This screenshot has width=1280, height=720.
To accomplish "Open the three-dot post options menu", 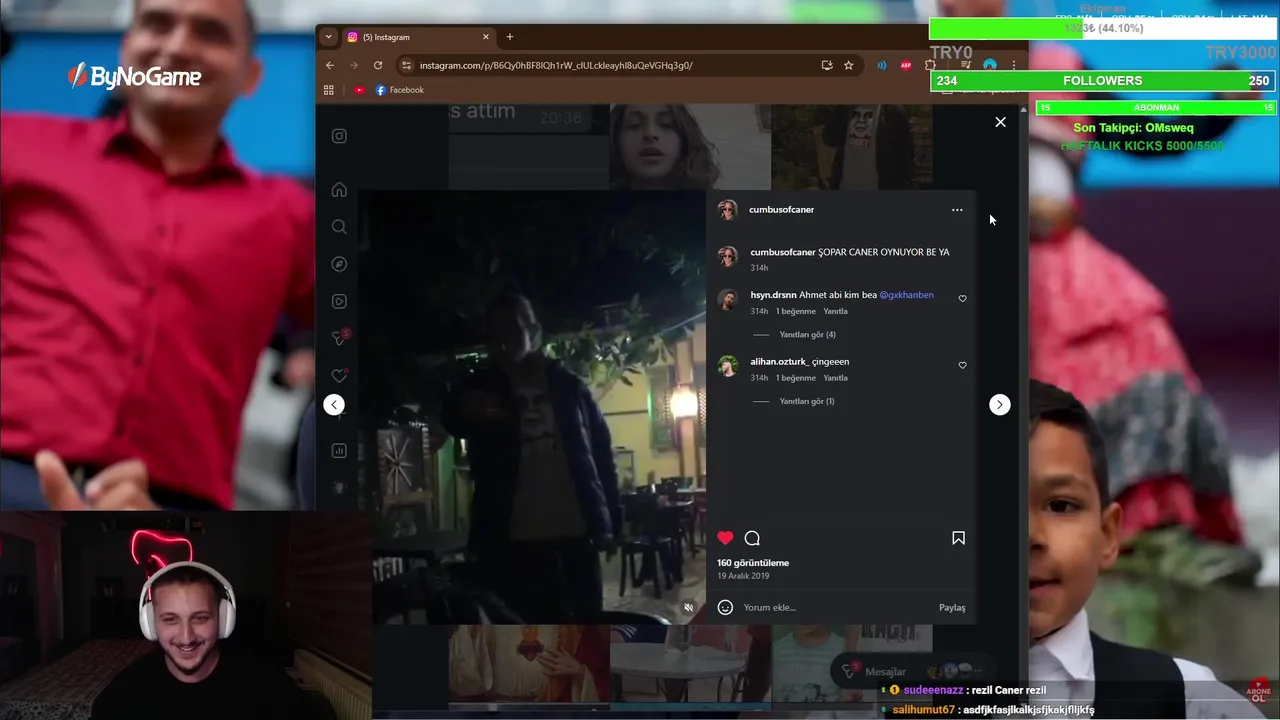I will pos(957,210).
